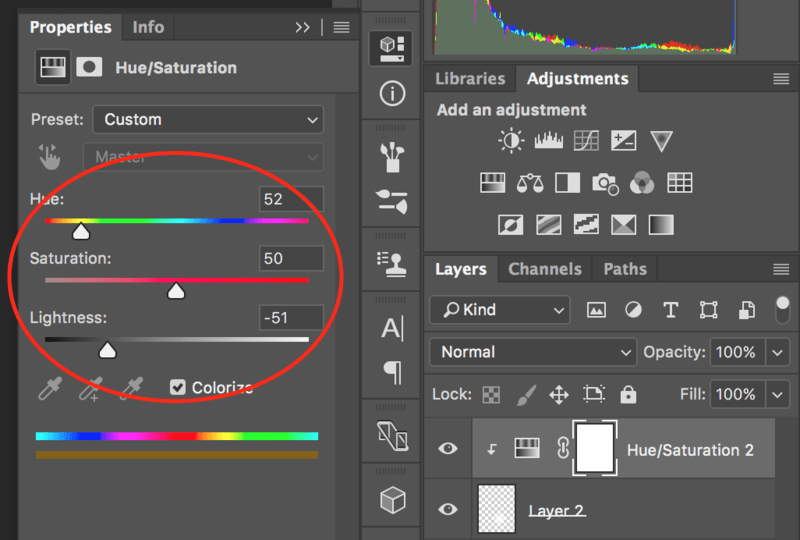
Task: Add a Gradient Map adjustment
Action: [661, 225]
